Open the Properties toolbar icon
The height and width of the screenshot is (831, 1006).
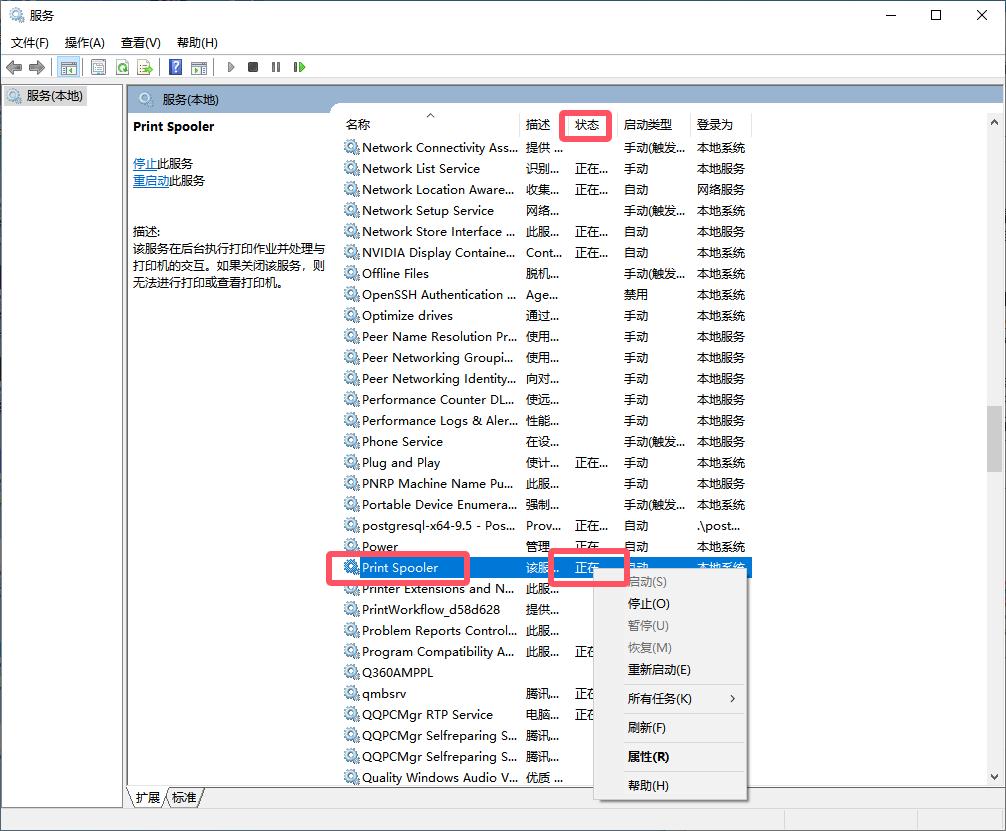pyautogui.click(x=99, y=67)
